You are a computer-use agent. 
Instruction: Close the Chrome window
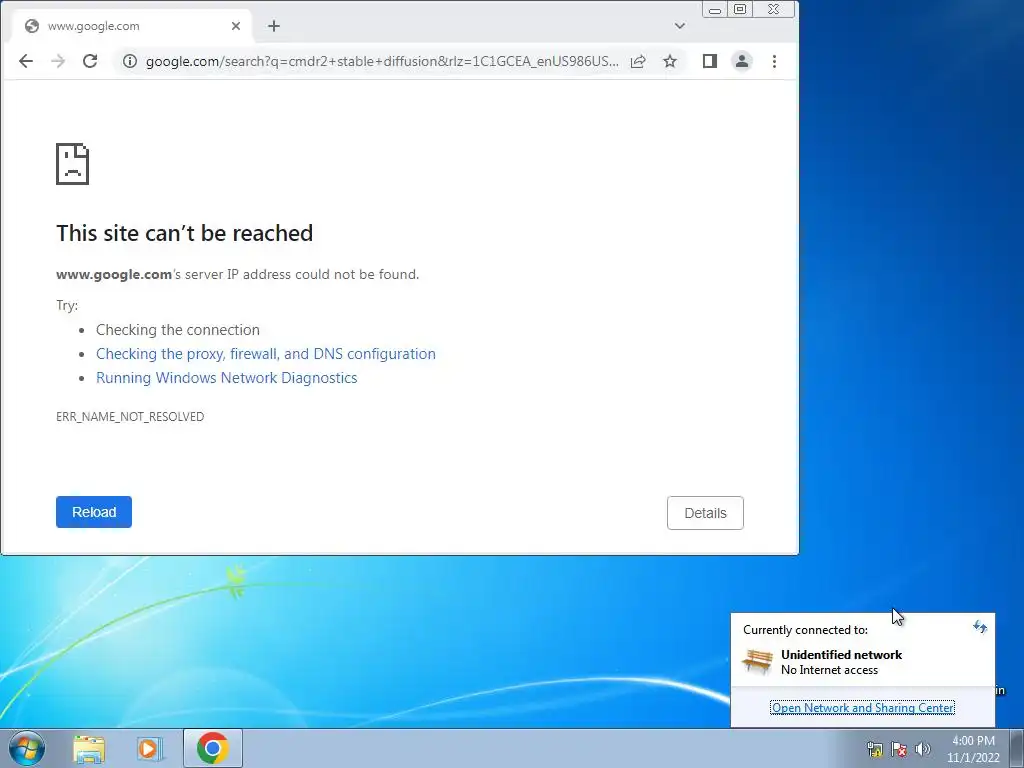(x=773, y=10)
